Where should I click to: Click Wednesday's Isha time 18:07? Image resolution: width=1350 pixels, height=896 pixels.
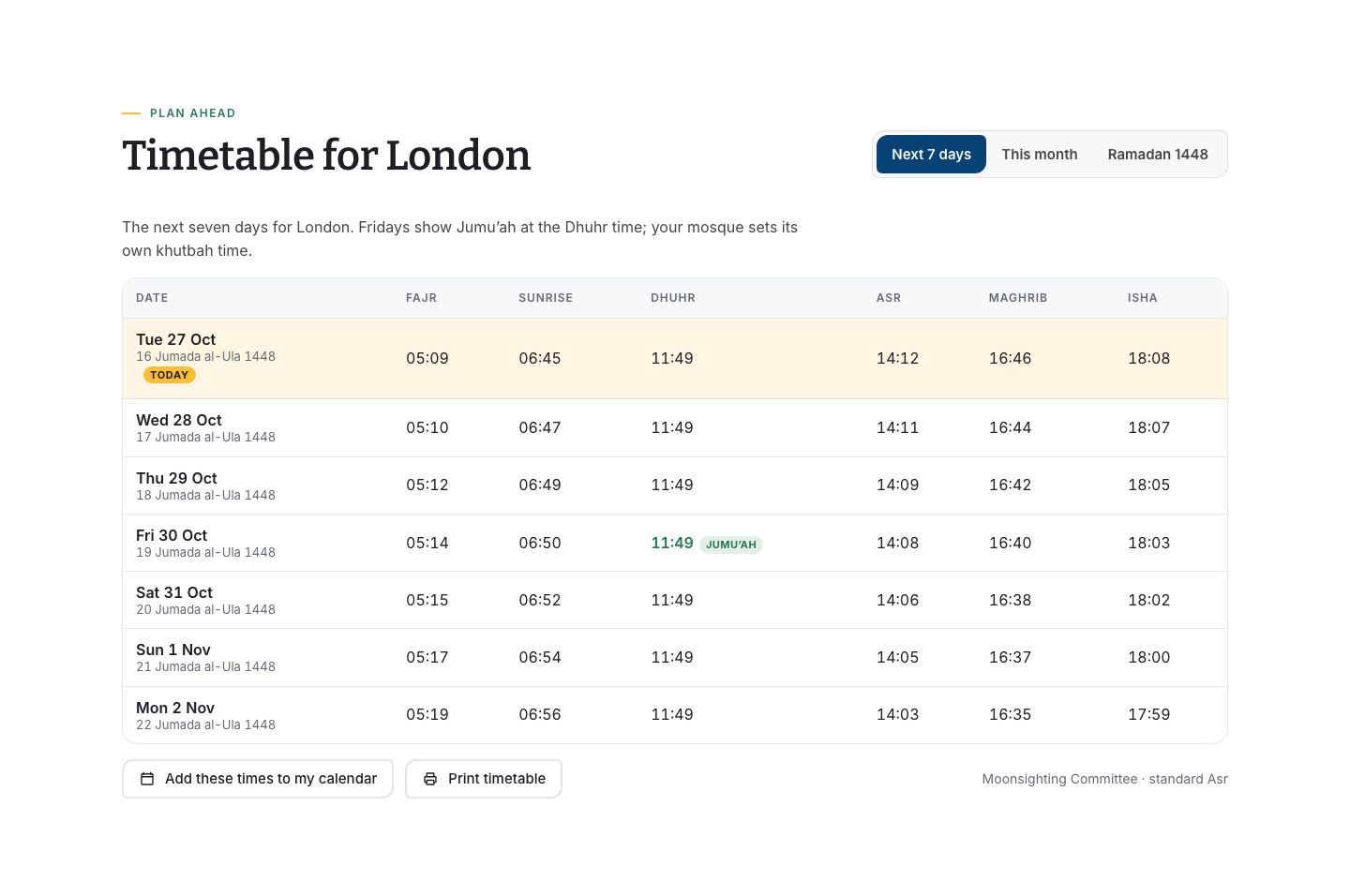tap(1149, 427)
